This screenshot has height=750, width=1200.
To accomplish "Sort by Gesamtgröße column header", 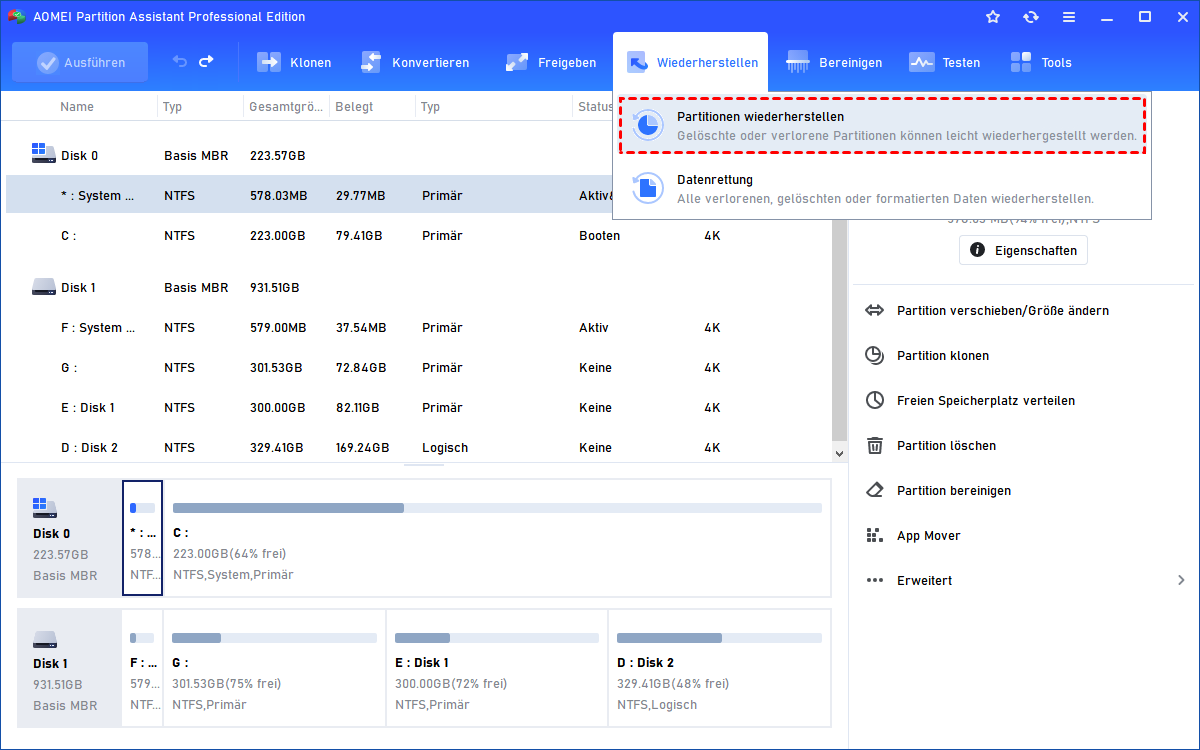I will [x=286, y=106].
